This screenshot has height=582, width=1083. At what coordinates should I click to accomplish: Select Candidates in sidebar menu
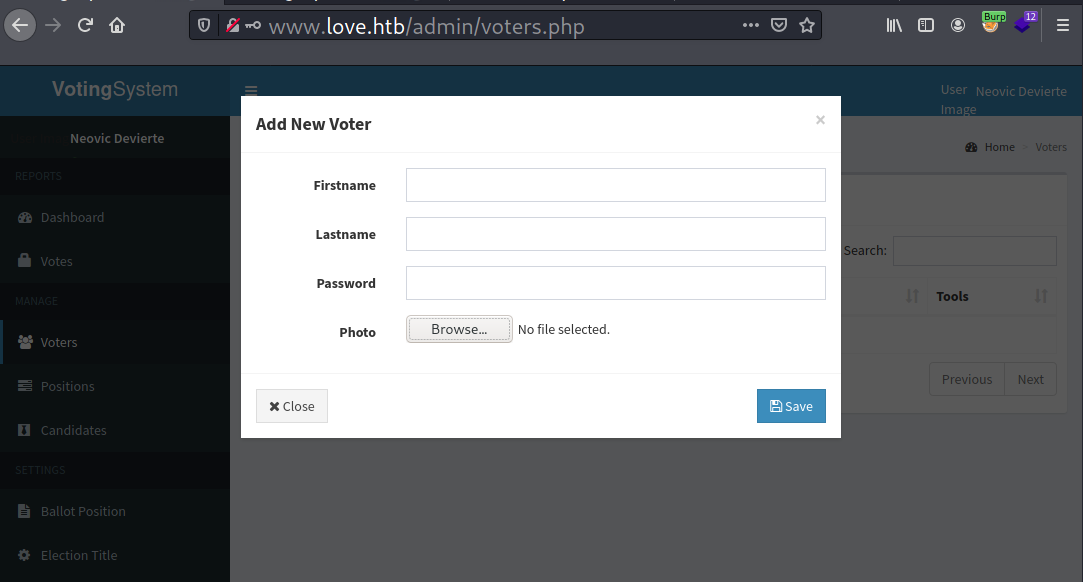coord(73,430)
